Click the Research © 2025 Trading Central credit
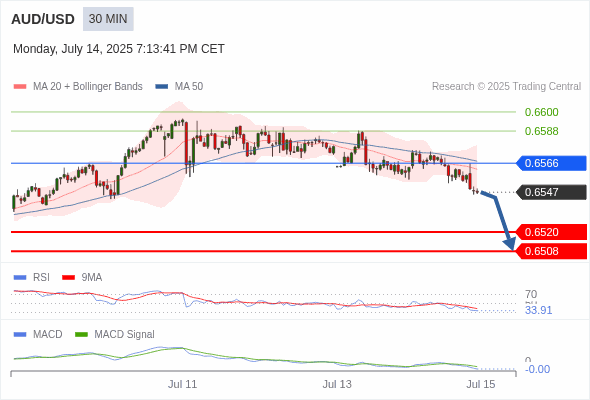This screenshot has width=590, height=400. [506, 87]
